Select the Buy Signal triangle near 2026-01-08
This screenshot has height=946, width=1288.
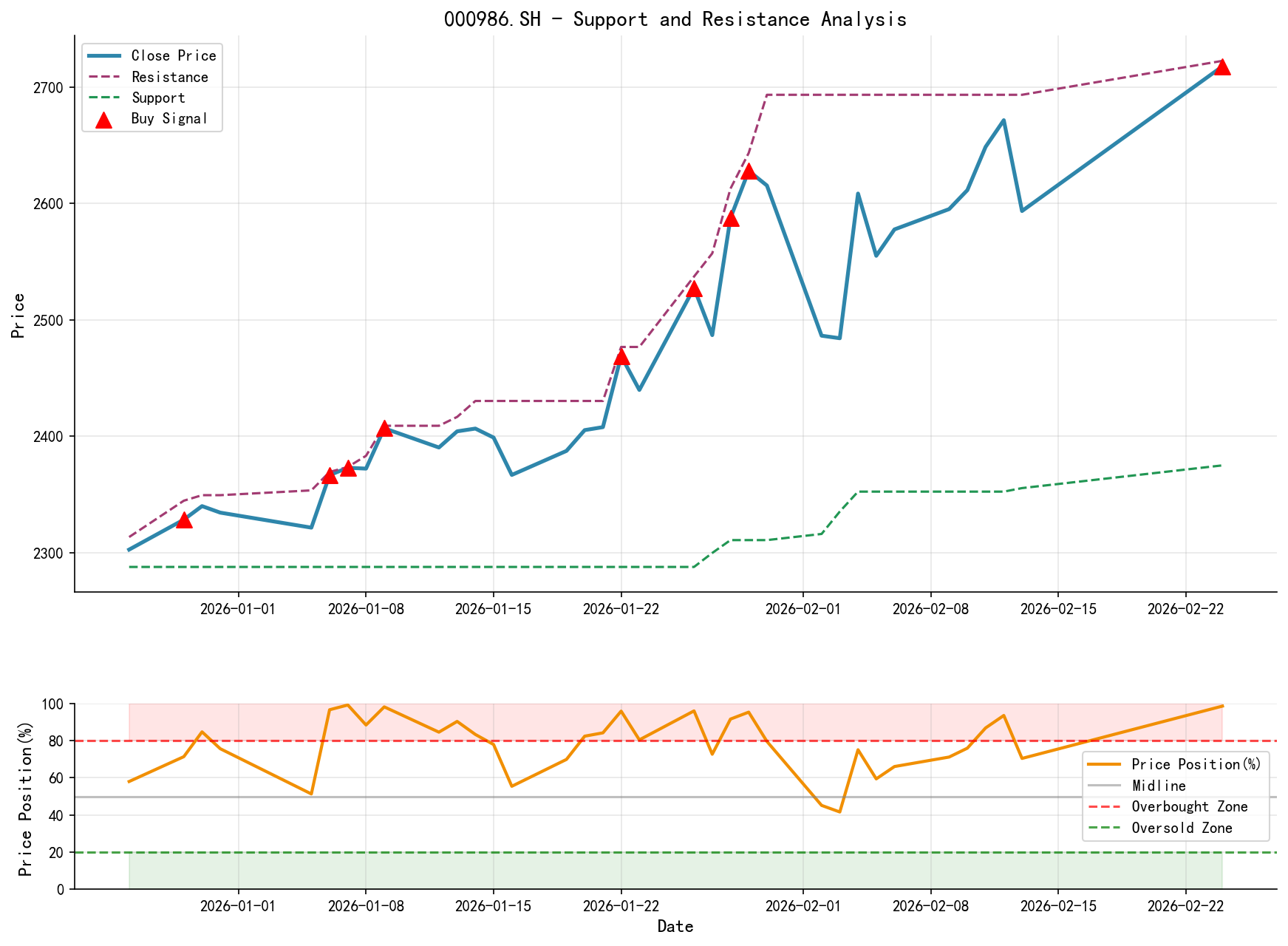(386, 427)
